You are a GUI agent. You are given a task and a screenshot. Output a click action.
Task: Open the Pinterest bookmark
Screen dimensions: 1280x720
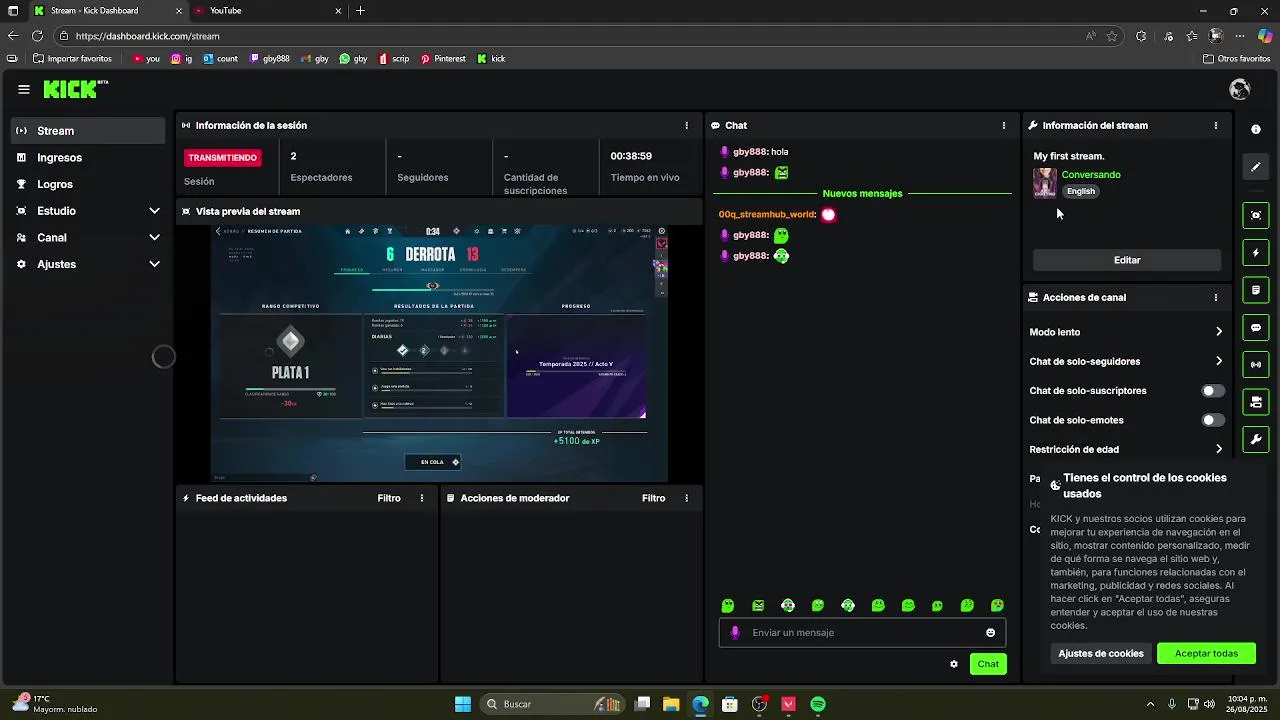pos(443,59)
